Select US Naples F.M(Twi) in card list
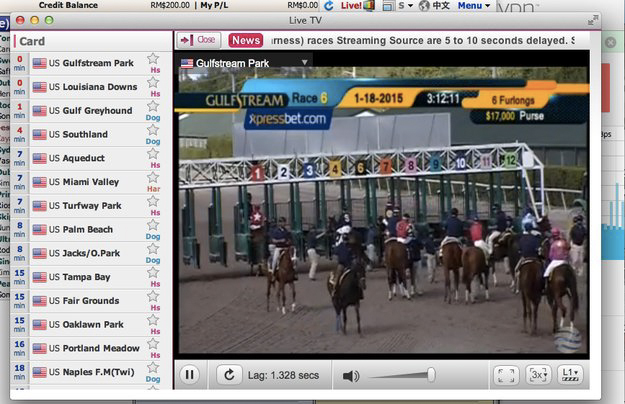 (91, 372)
